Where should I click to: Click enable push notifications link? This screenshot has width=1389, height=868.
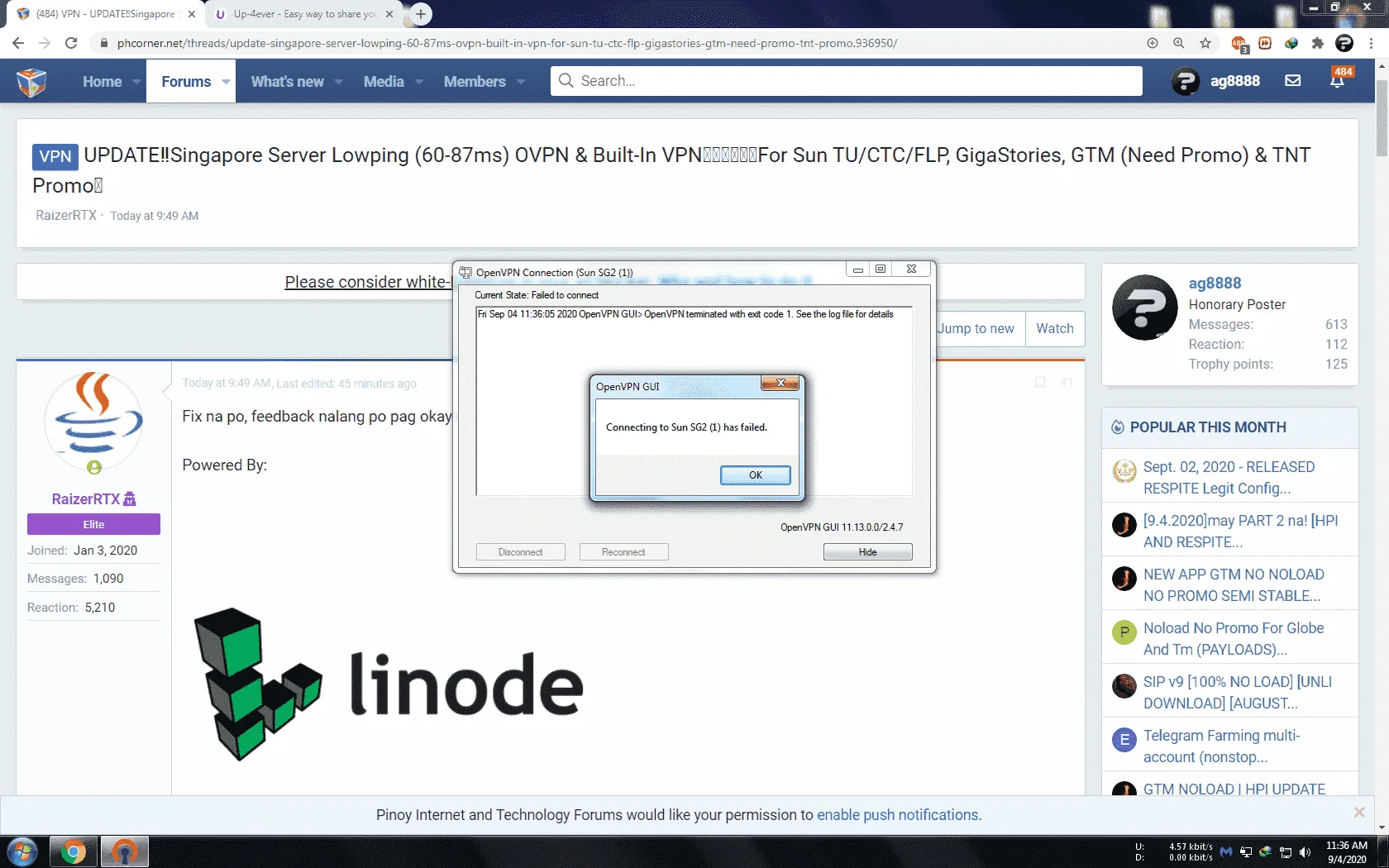[898, 814]
